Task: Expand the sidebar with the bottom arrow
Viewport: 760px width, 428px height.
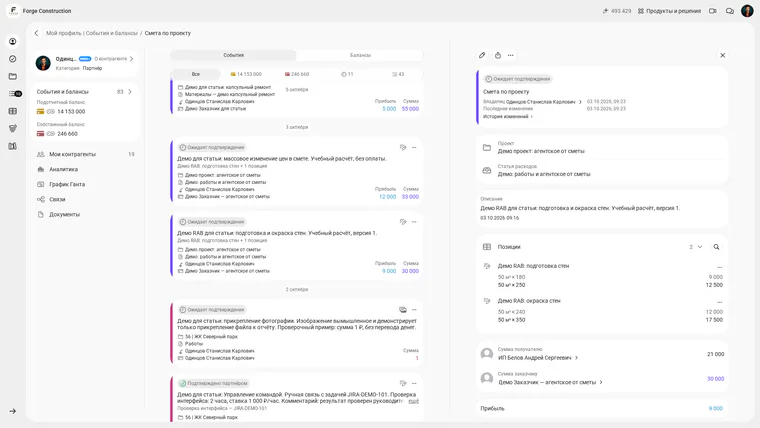Action: pos(13,411)
